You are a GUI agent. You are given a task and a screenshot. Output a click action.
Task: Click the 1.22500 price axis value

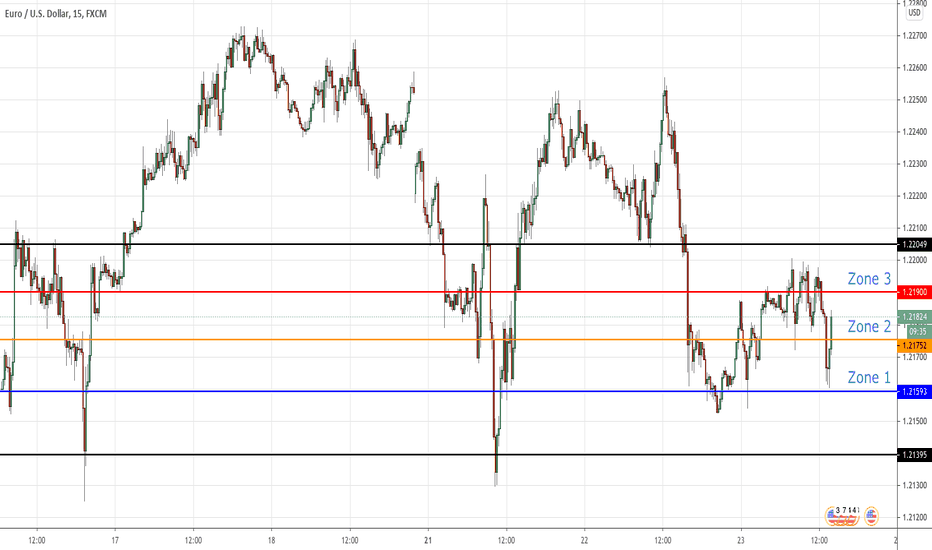click(914, 100)
